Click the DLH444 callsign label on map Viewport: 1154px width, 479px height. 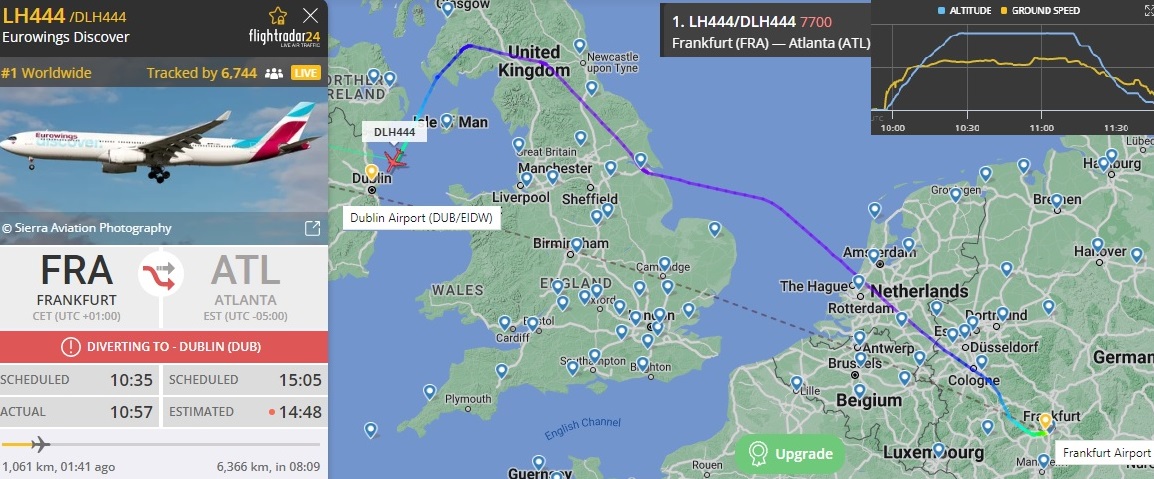point(394,132)
